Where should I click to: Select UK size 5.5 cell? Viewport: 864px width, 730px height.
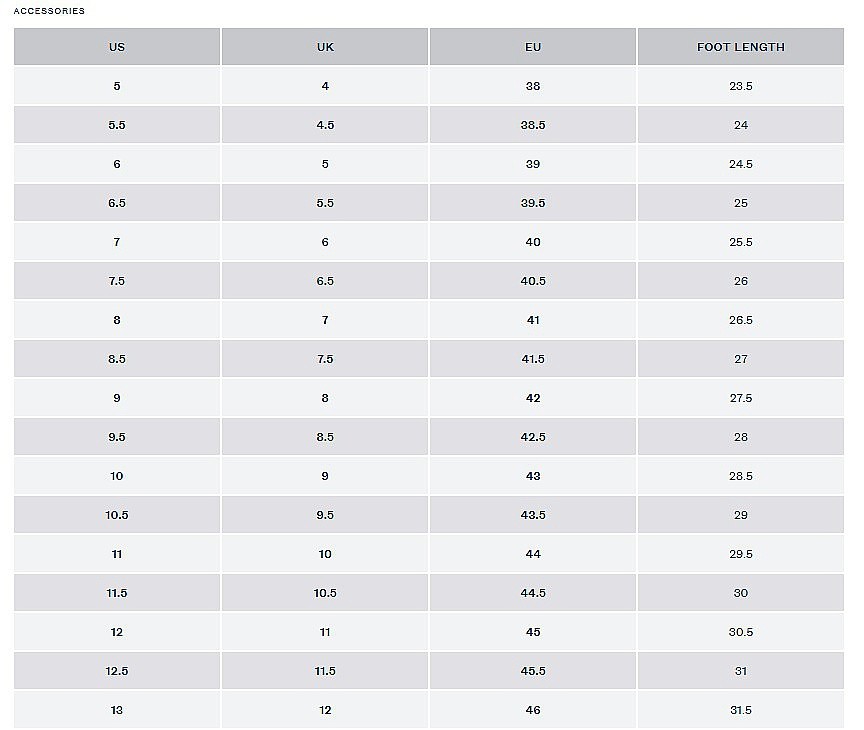[325, 203]
